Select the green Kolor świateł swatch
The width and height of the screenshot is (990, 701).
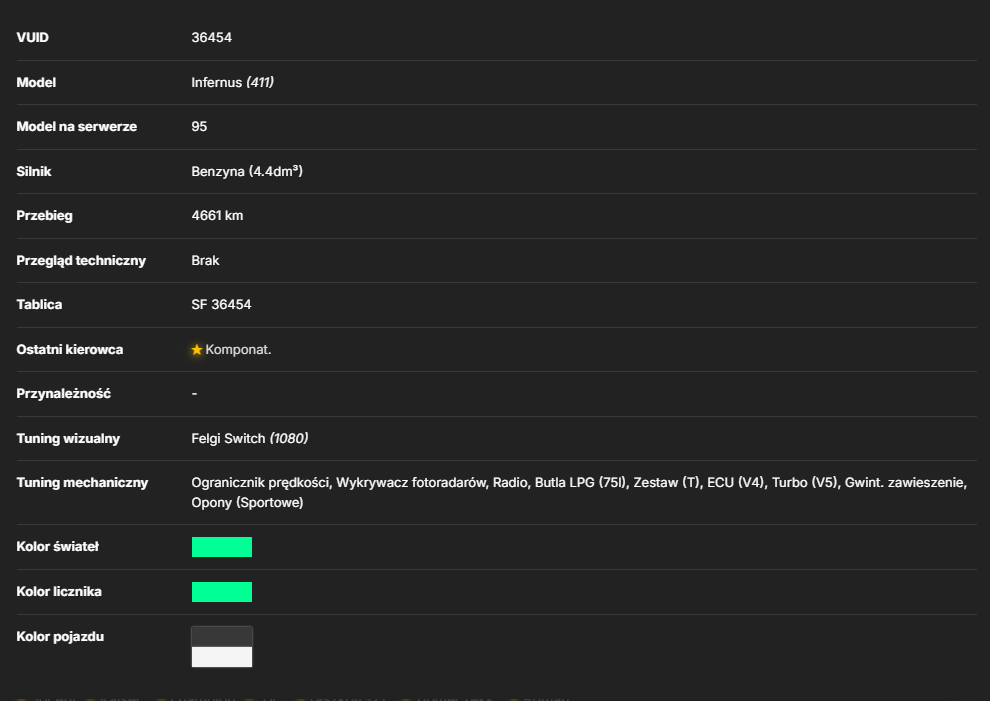(222, 547)
